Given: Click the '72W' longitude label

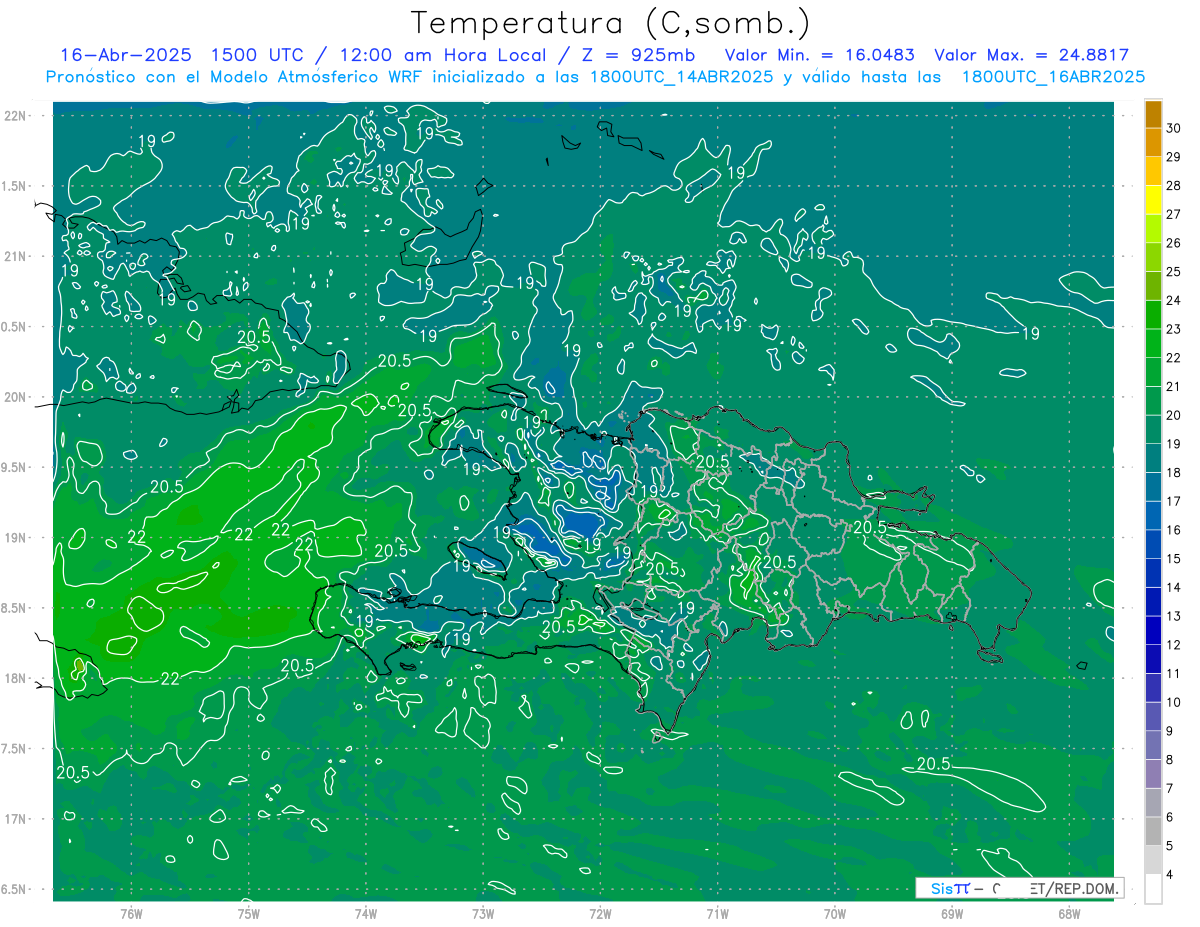Looking at the screenshot, I should click(600, 913).
